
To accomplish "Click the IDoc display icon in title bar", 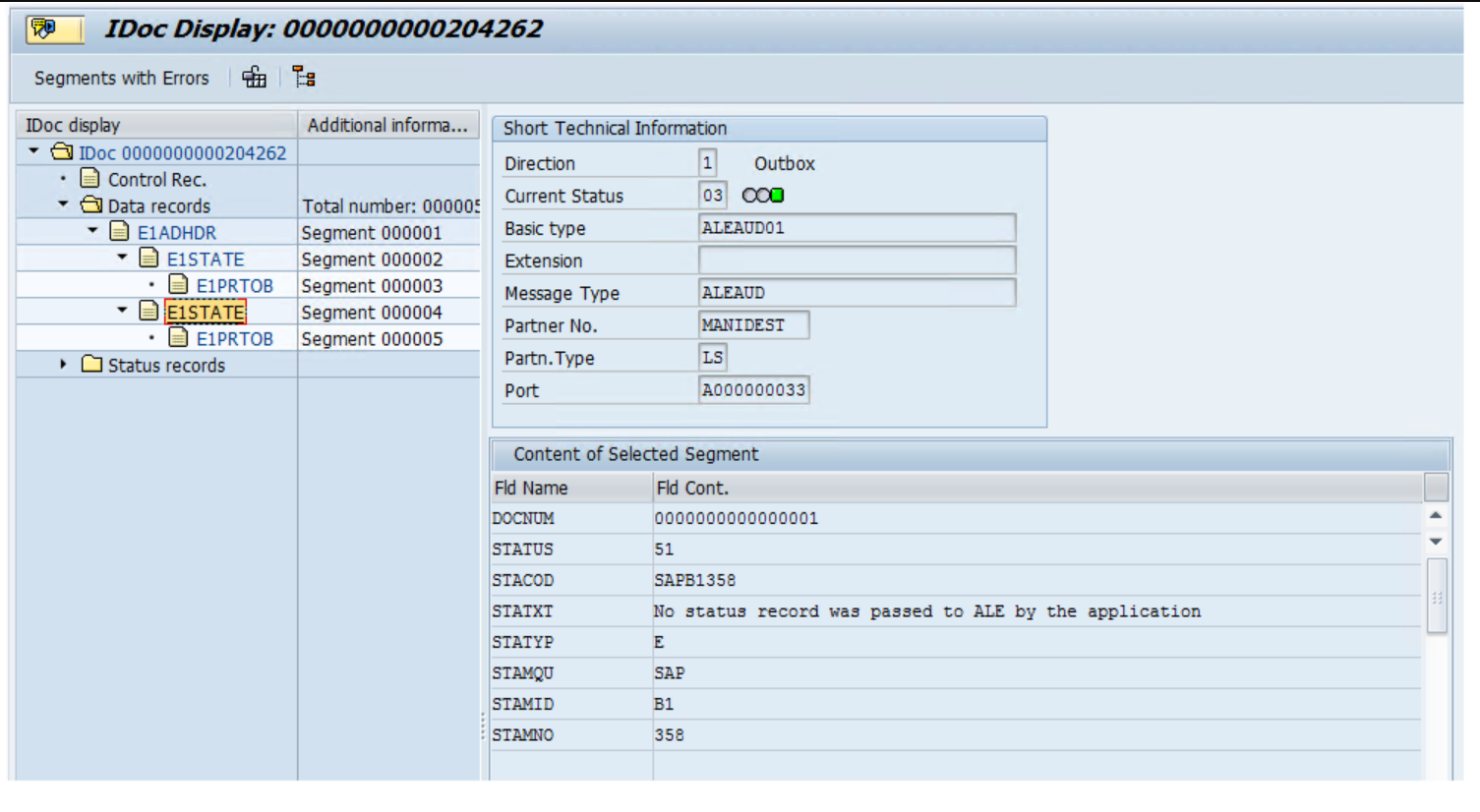I will [44, 29].
